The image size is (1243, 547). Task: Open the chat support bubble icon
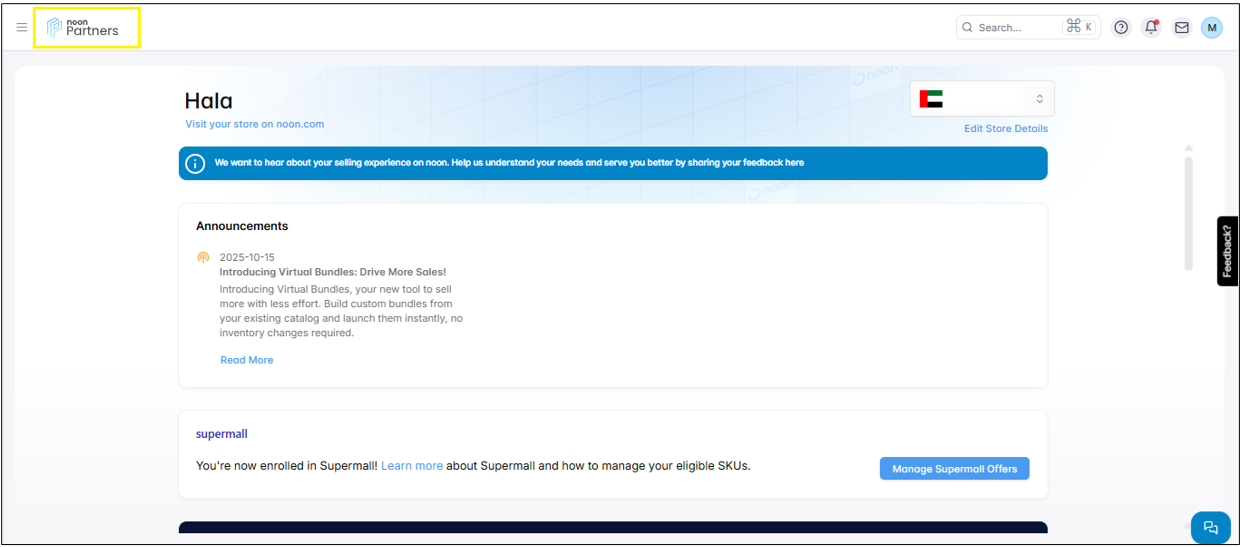tap(1210, 528)
